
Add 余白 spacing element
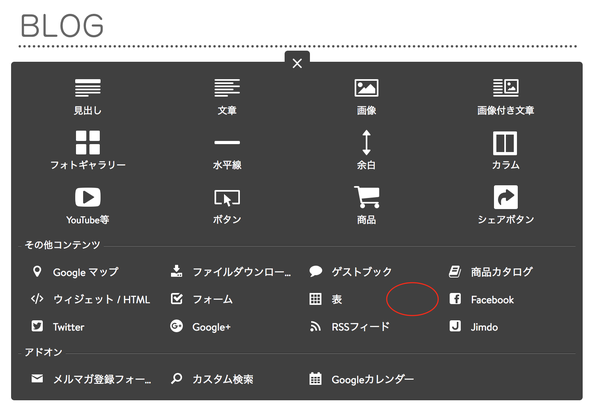pyautogui.click(x=366, y=150)
